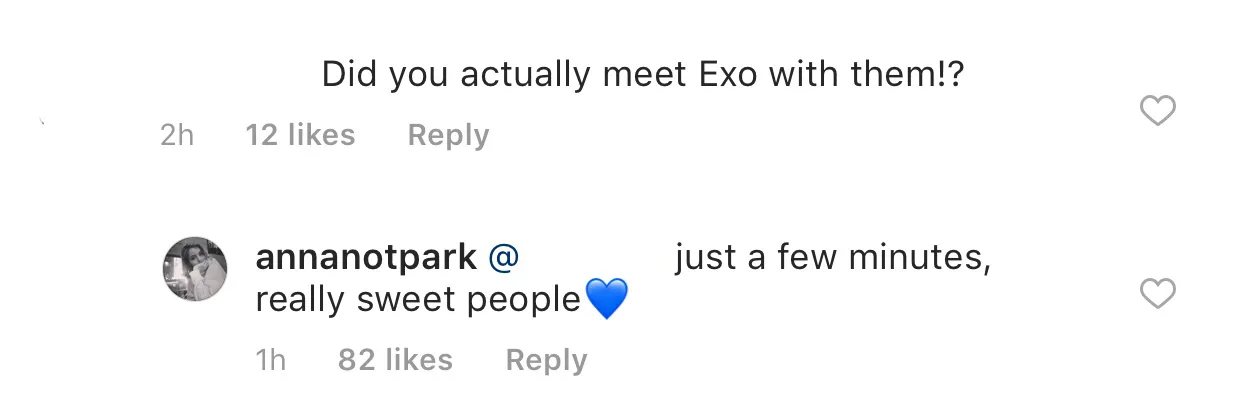Like the "Did you actually meet Exo" comment
This screenshot has height=404, width=1240.
point(1158,111)
